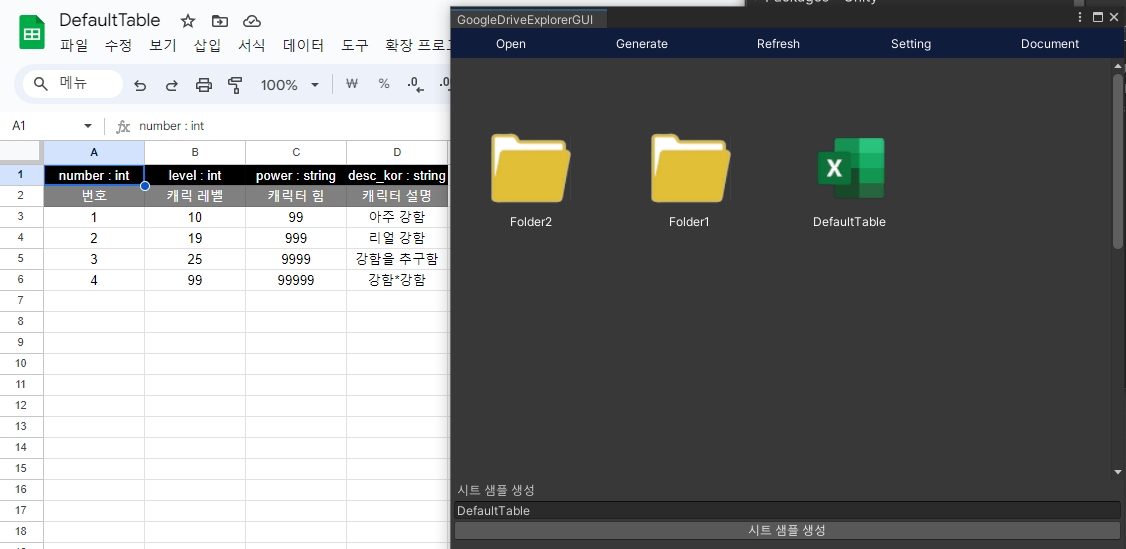Select cell '25' in level column
The height and width of the screenshot is (549, 1126).
click(x=195, y=259)
